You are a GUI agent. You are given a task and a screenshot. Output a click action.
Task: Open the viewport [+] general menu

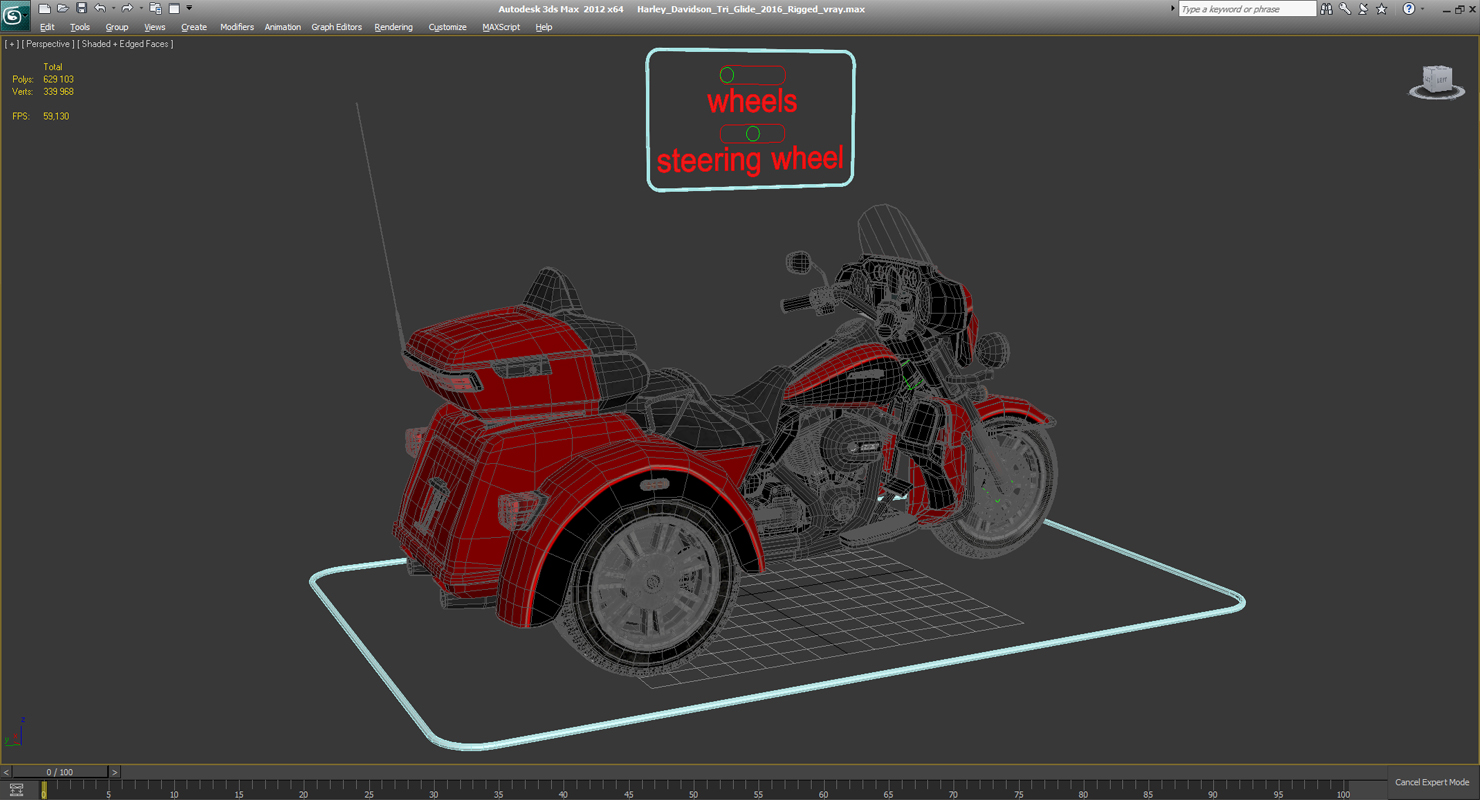(11, 44)
